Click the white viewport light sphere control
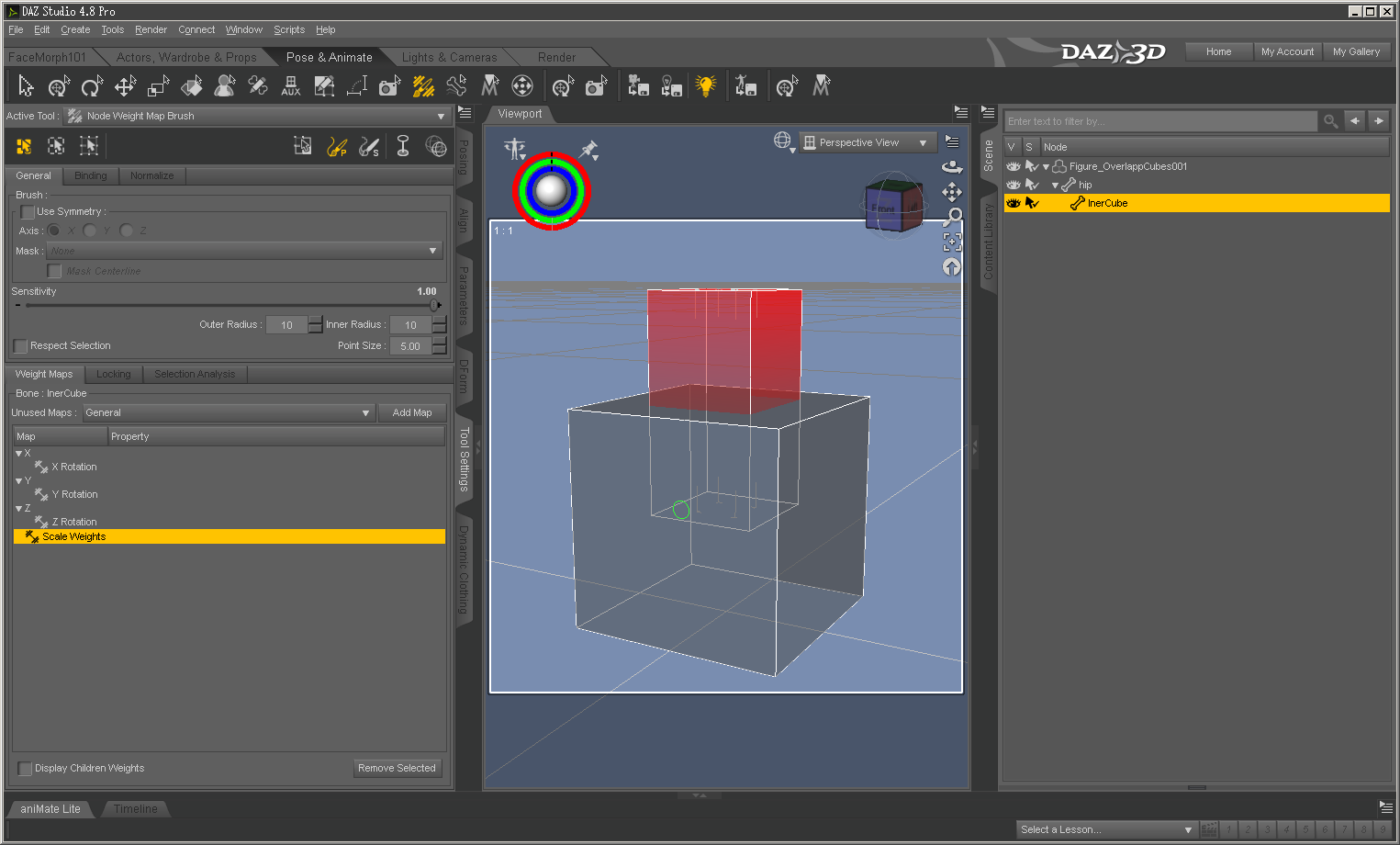The image size is (1400, 845). [x=551, y=191]
